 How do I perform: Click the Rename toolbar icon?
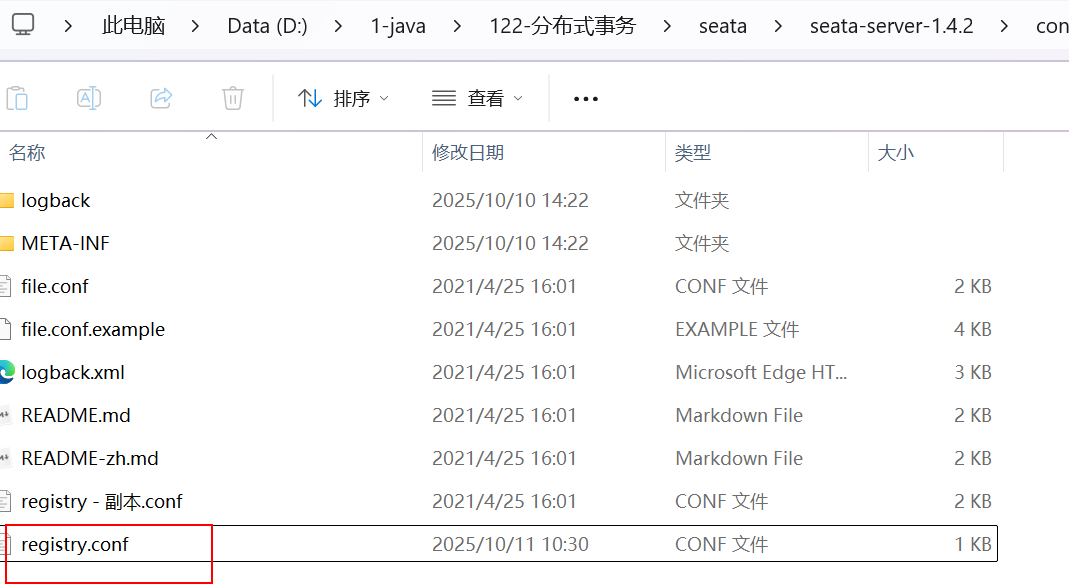point(89,98)
